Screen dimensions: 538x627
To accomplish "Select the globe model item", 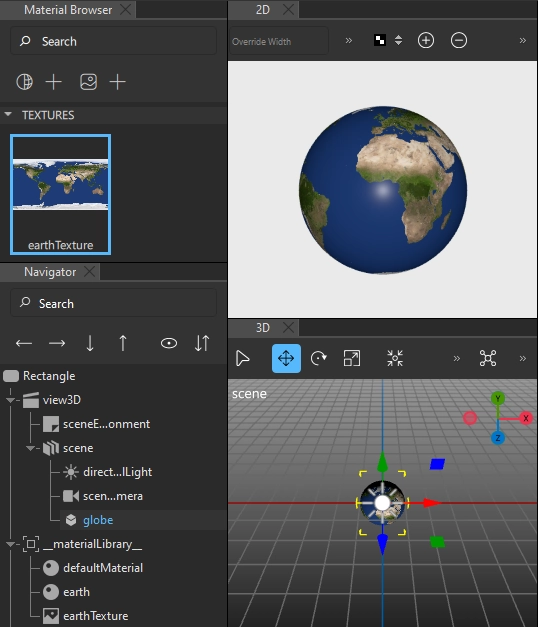I will (98, 520).
